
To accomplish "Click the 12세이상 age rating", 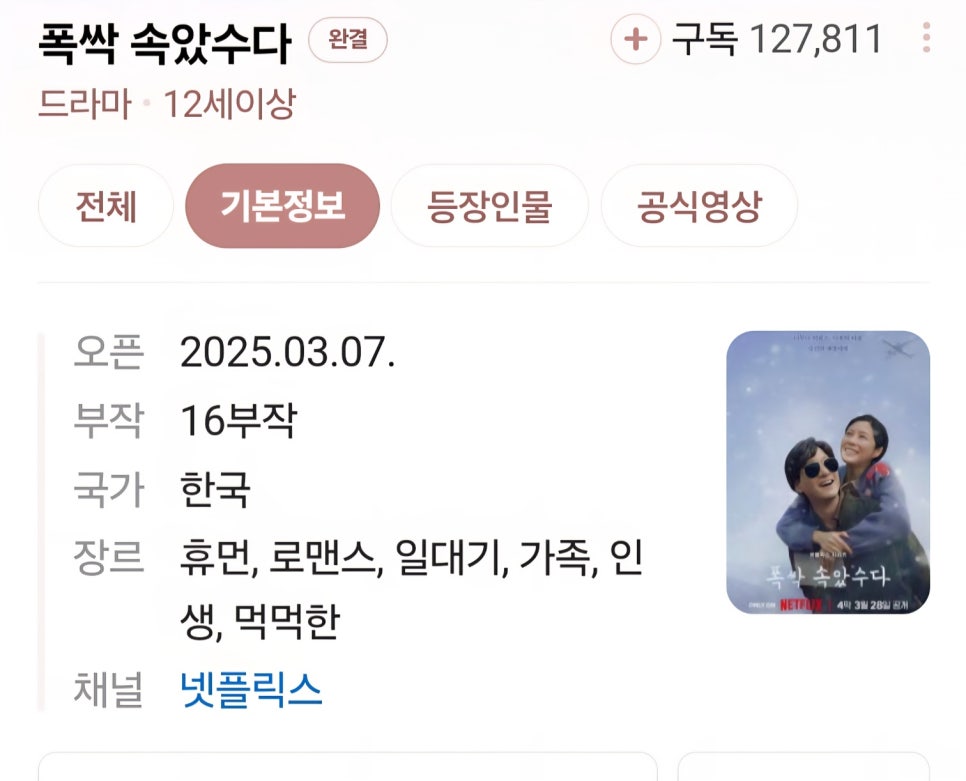I will [230, 103].
